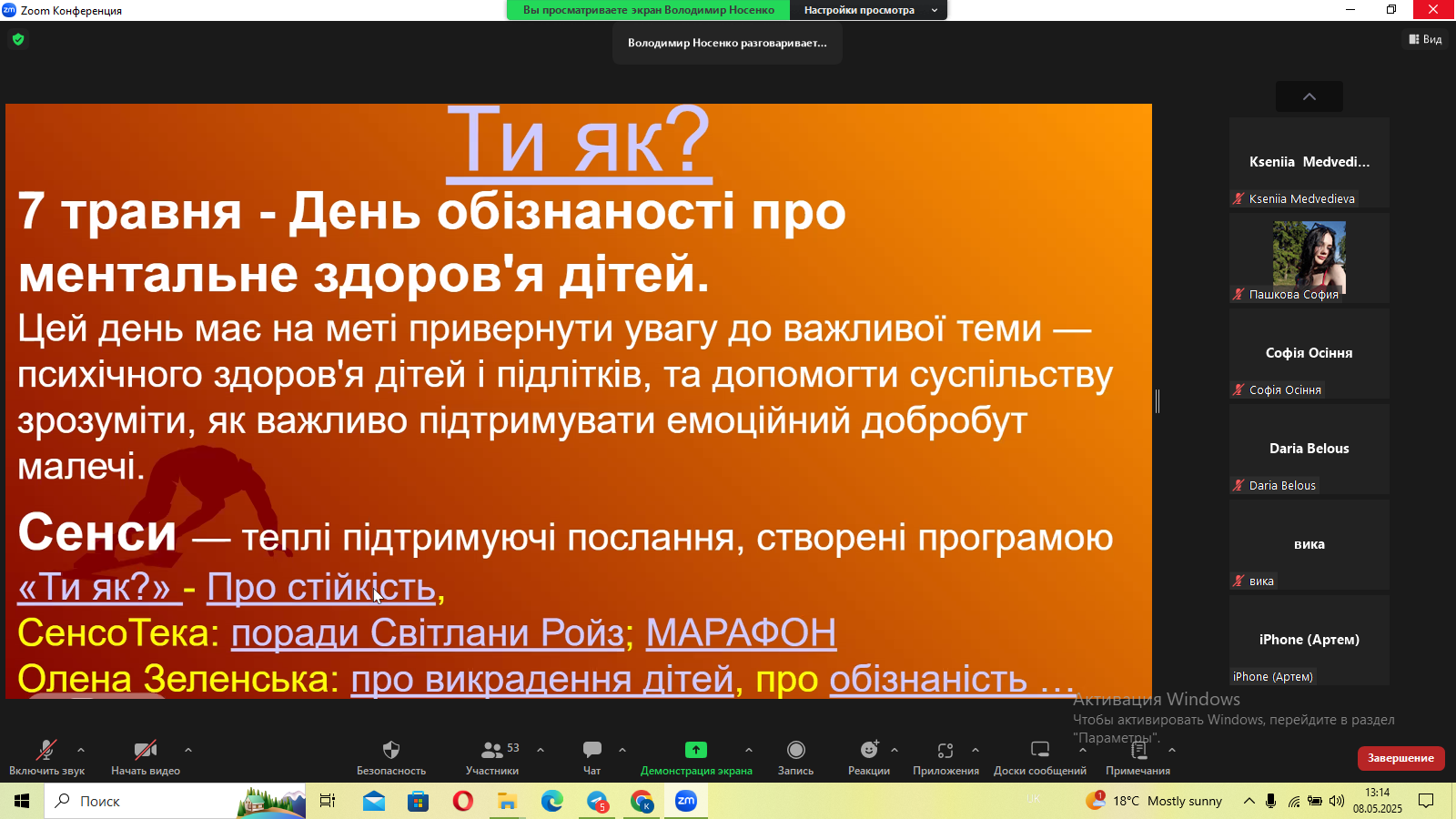Expand share options arrow beside Демонстрация экрана
Image resolution: width=1456 pixels, height=819 pixels.
(749, 751)
